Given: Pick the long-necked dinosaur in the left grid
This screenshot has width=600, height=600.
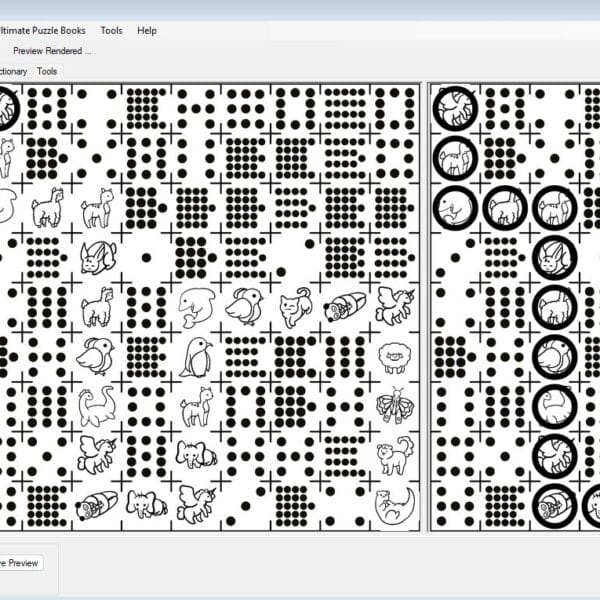Looking at the screenshot, I should click(97, 406).
